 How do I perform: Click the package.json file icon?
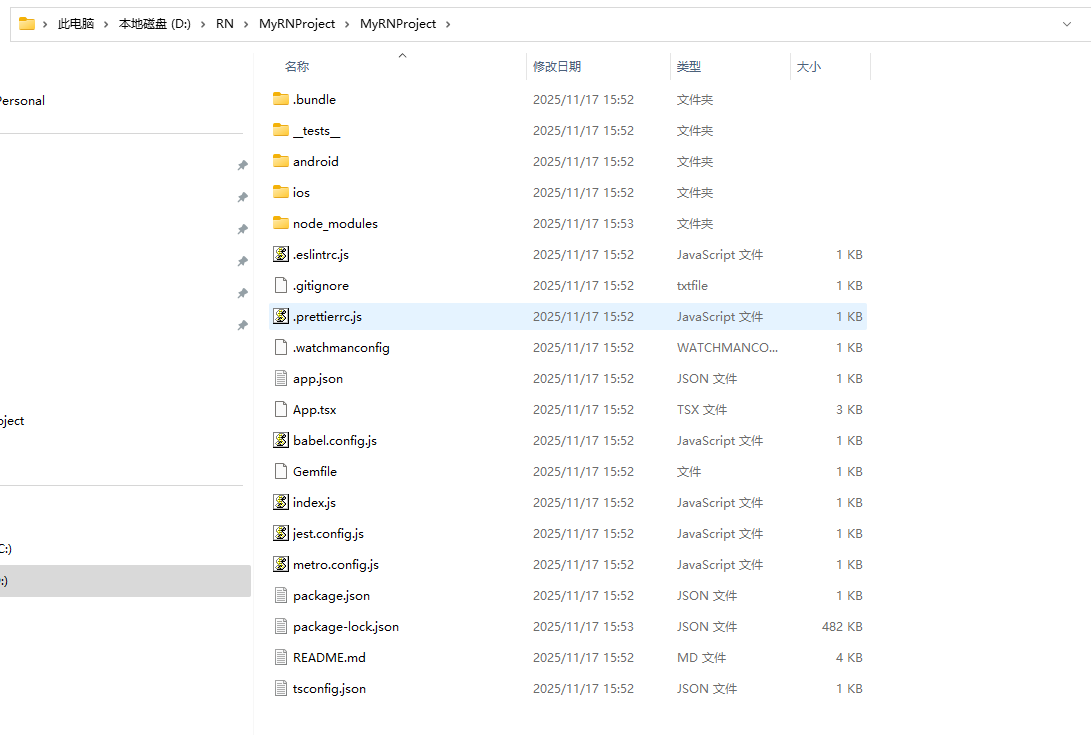[x=280, y=595]
